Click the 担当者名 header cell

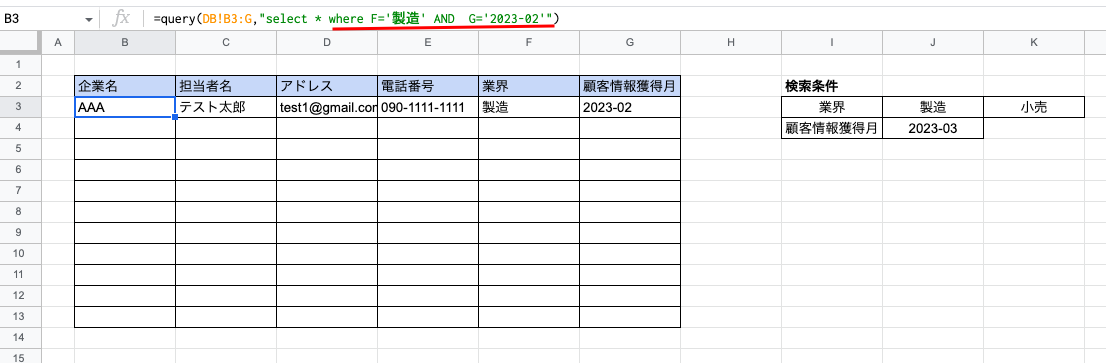[226, 86]
